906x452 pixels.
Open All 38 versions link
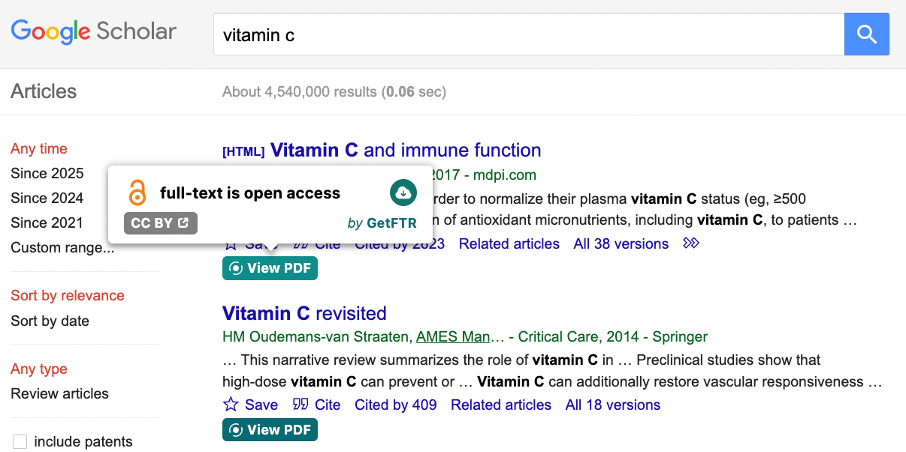621,244
